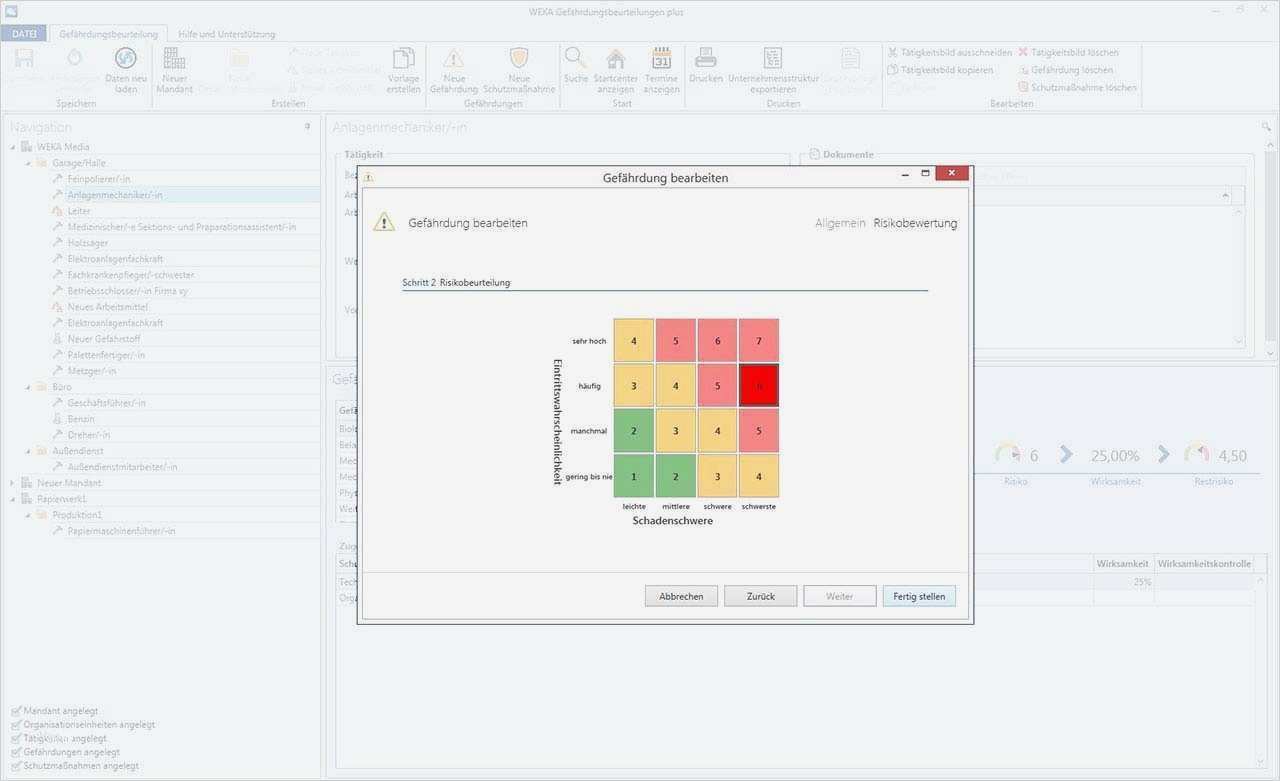Collapse the Produktion1 node arrow
The height and width of the screenshot is (781, 1280).
pyautogui.click(x=28, y=515)
